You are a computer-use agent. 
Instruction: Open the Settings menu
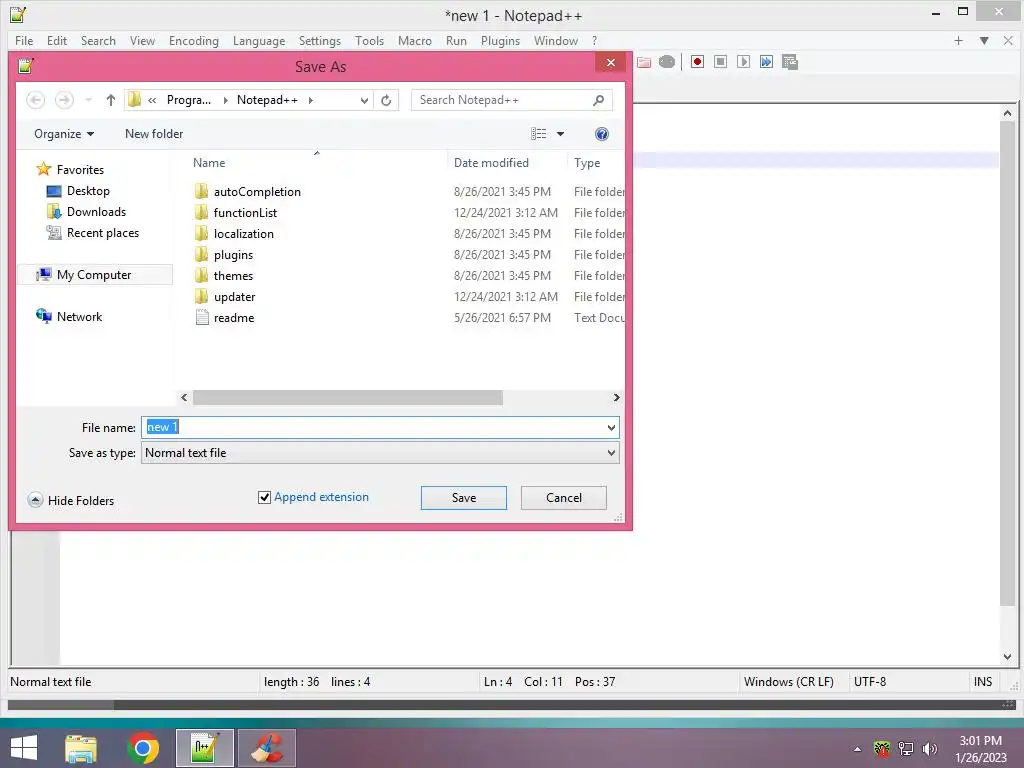[320, 40]
